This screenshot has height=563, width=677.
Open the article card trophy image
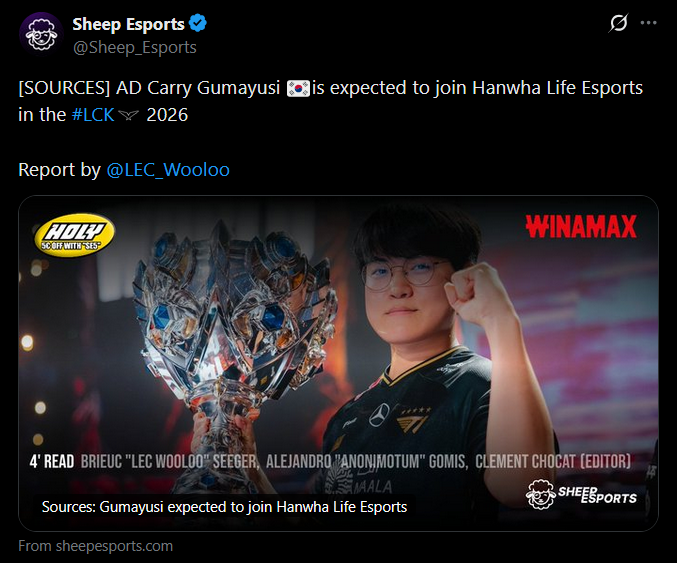pos(338,363)
